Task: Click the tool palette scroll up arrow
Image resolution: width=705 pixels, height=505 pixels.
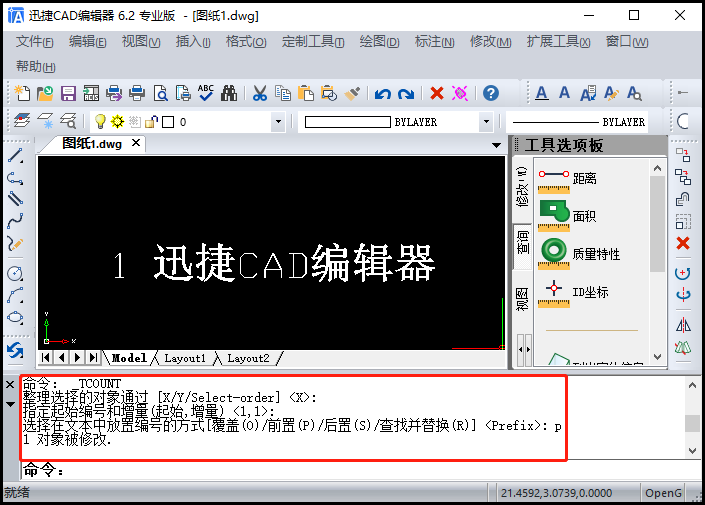Action: pos(657,169)
